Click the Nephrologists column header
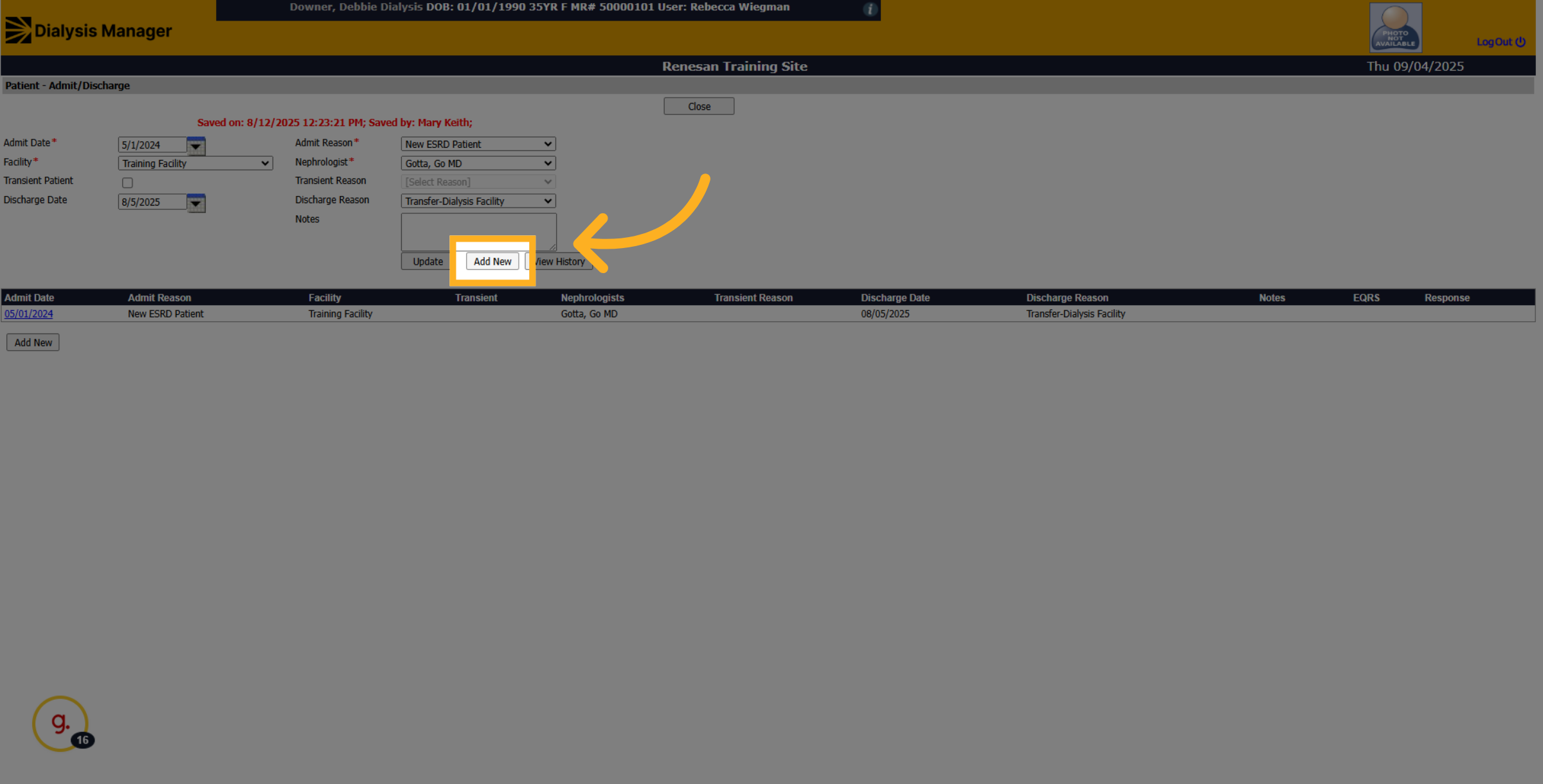Image resolution: width=1543 pixels, height=784 pixels. pyautogui.click(x=592, y=298)
